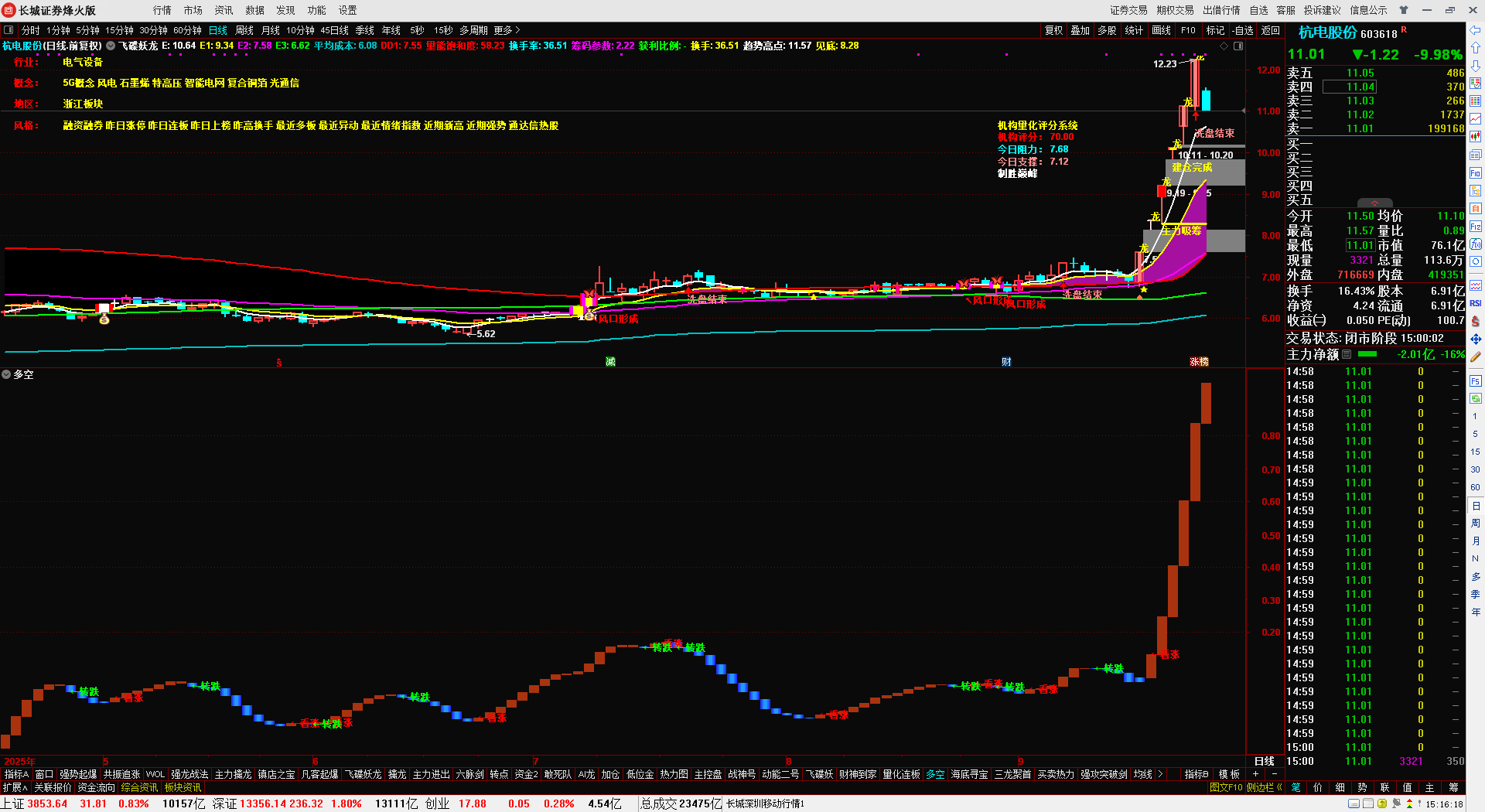Click the tree structure sidebar icon
Screen dimensions: 1485x812
[x=1476, y=190]
